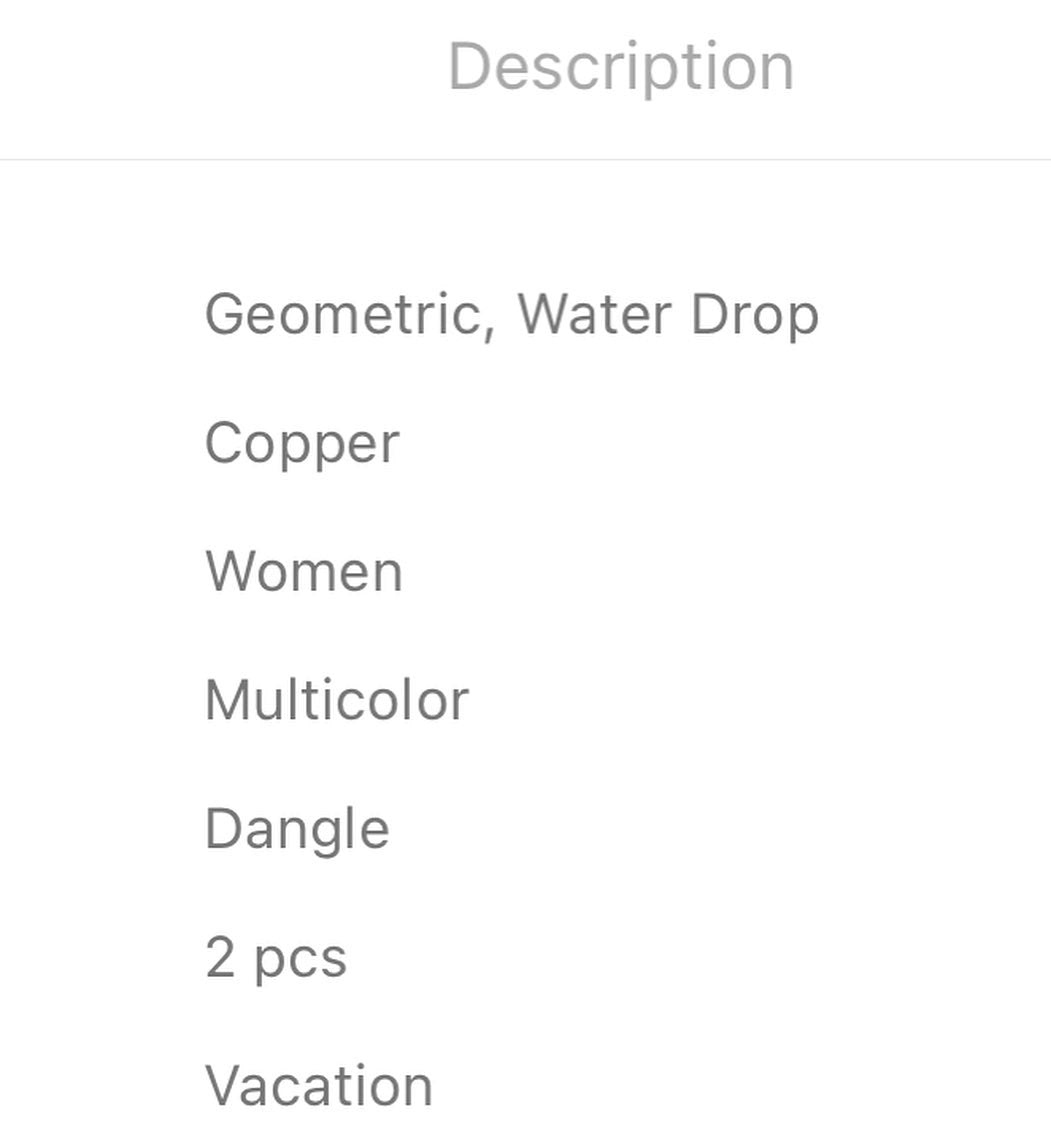The height and width of the screenshot is (1145, 1051).
Task: Click the capital M of Multicolor
Action: tap(227, 700)
